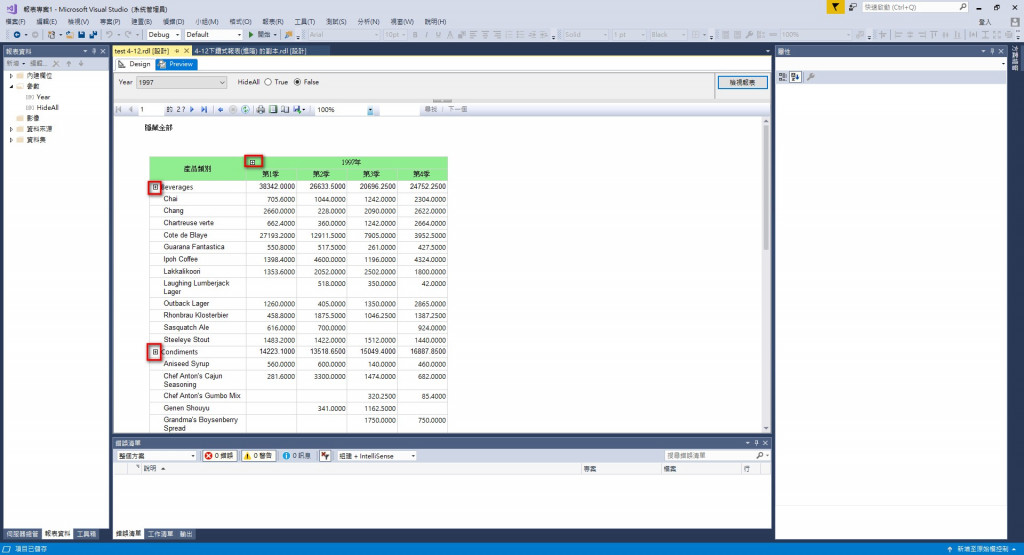This screenshot has height=555, width=1024.
Task: Click search magnifier in error list box
Action: click(x=760, y=455)
